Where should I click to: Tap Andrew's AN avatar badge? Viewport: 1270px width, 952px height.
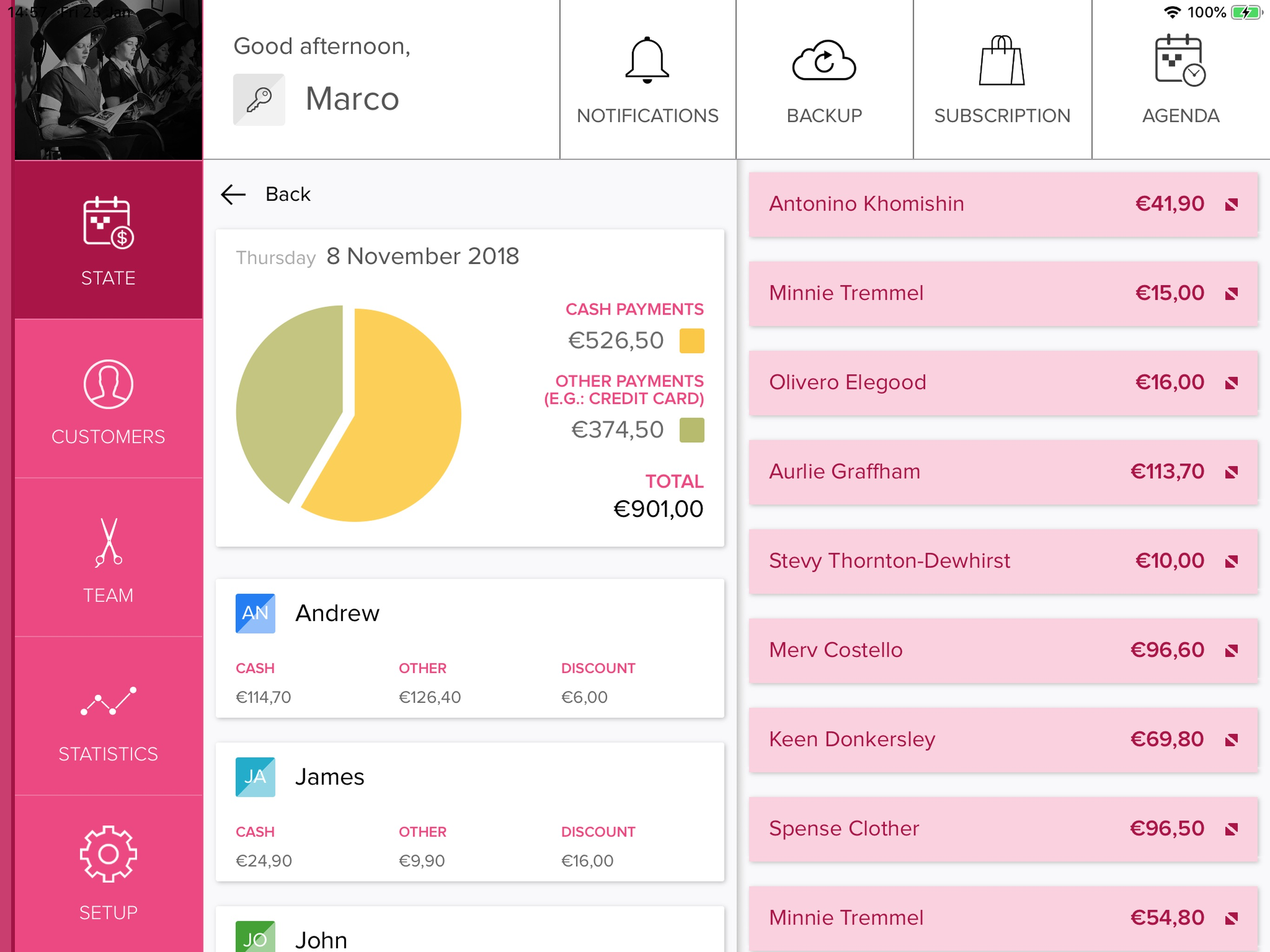(x=255, y=613)
